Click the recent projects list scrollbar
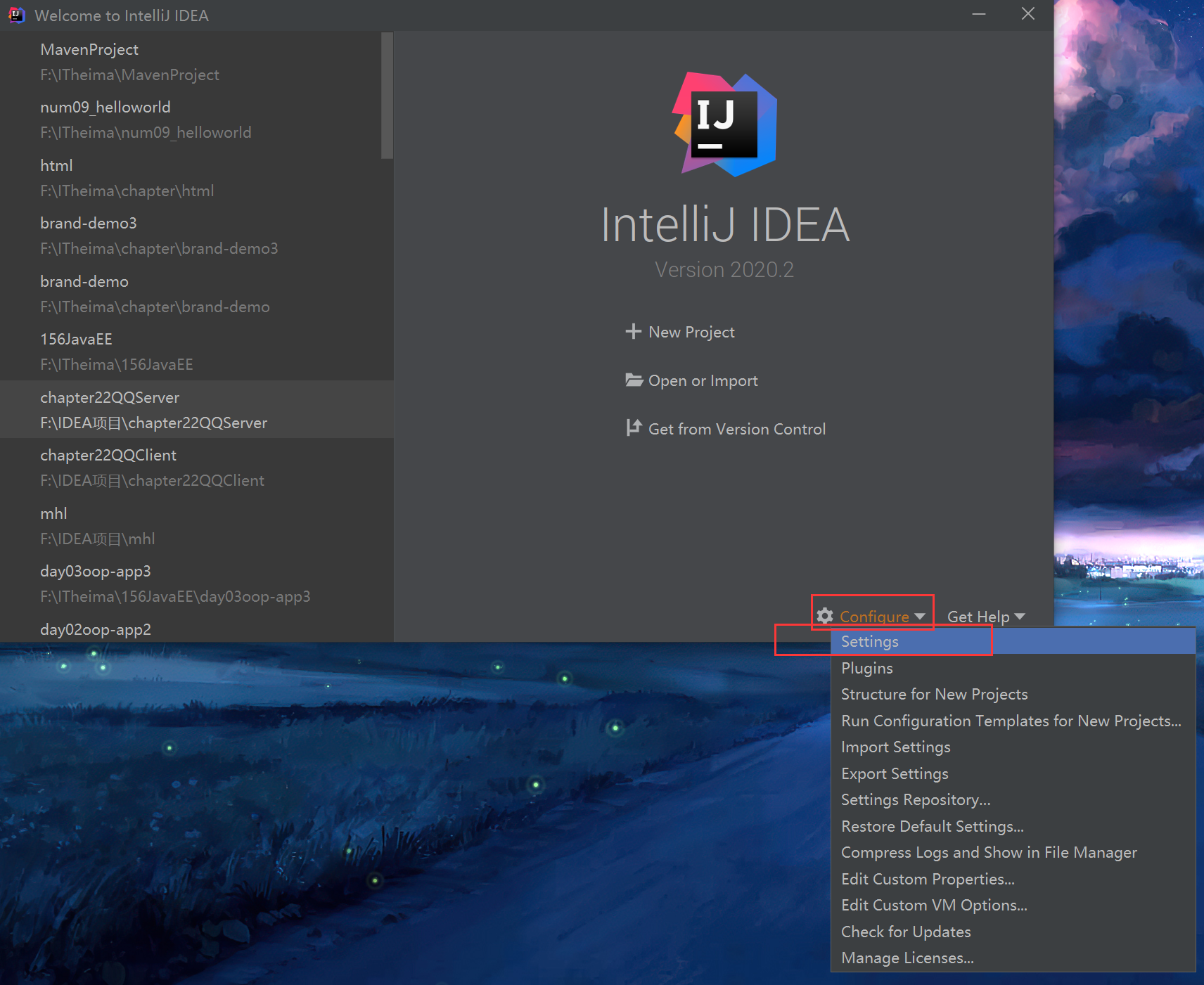The width and height of the screenshot is (1204, 985). click(387, 96)
